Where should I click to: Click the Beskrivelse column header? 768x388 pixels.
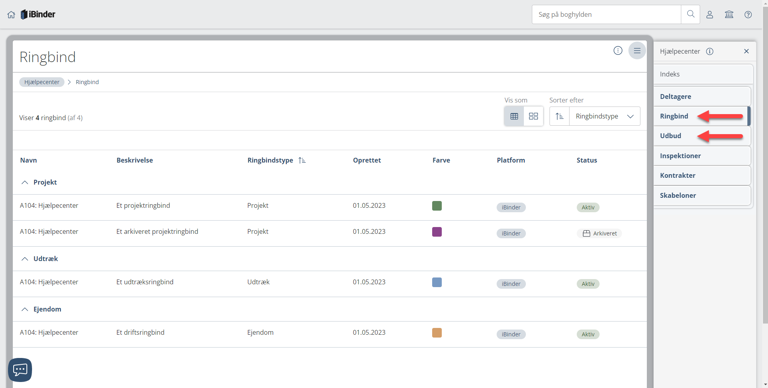coord(135,160)
